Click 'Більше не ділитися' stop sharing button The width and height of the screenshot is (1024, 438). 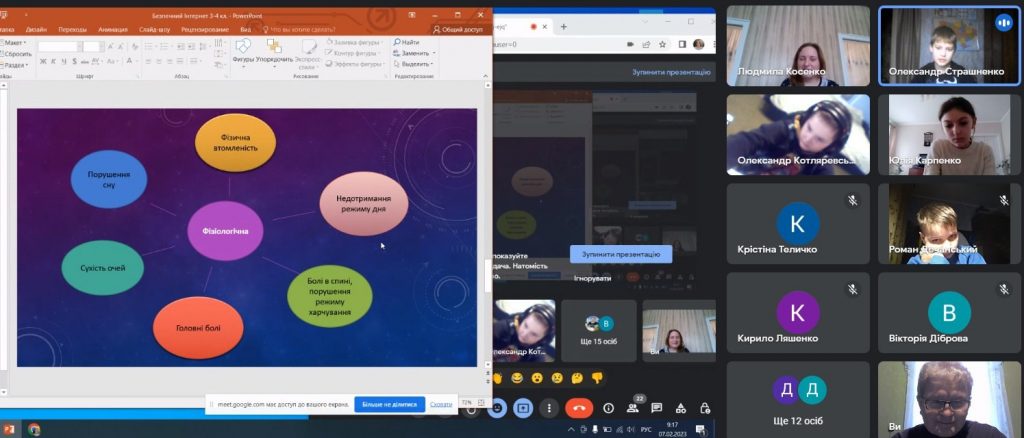click(x=389, y=404)
